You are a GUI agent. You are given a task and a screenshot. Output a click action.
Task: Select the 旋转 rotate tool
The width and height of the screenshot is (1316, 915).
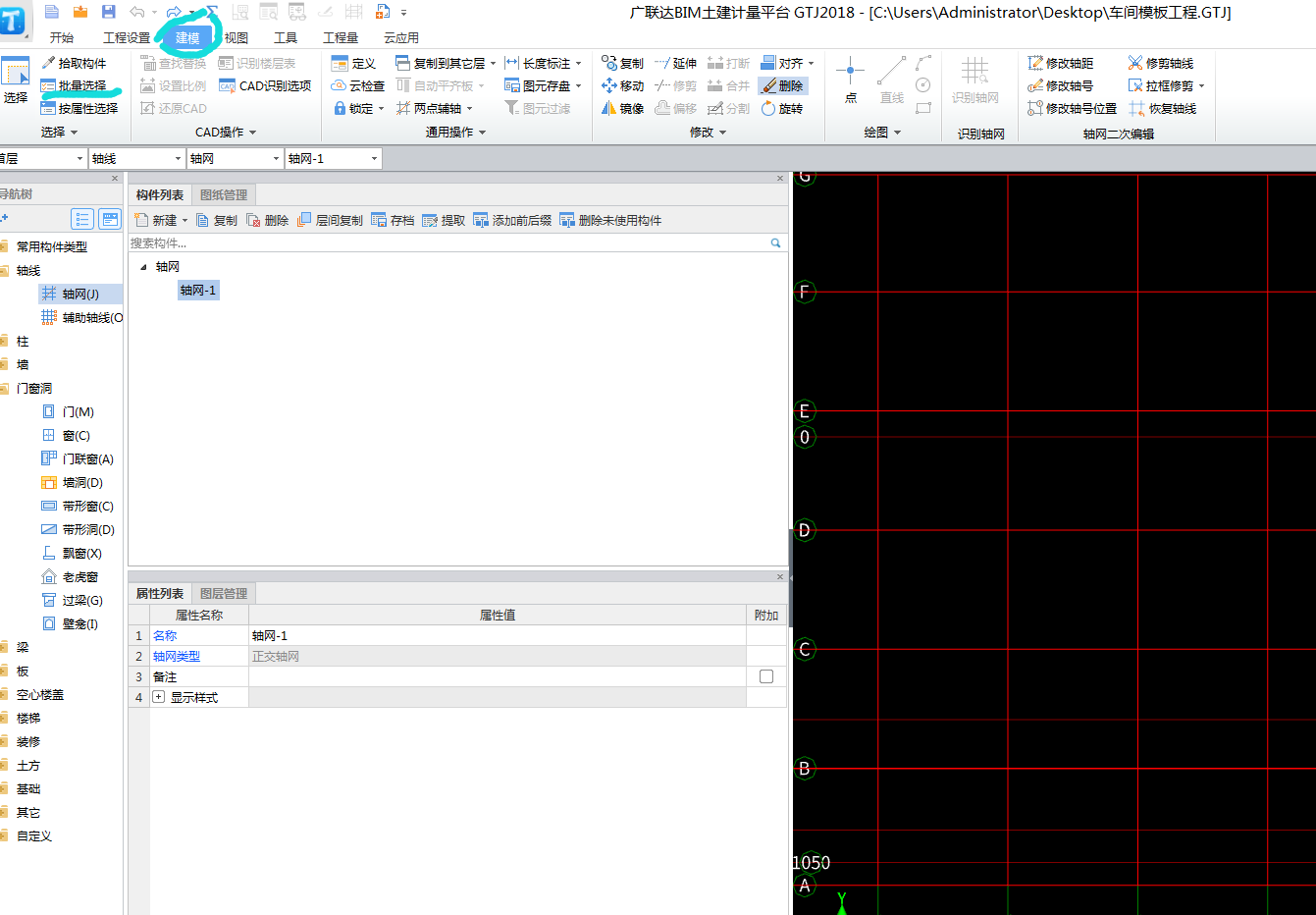[x=782, y=108]
